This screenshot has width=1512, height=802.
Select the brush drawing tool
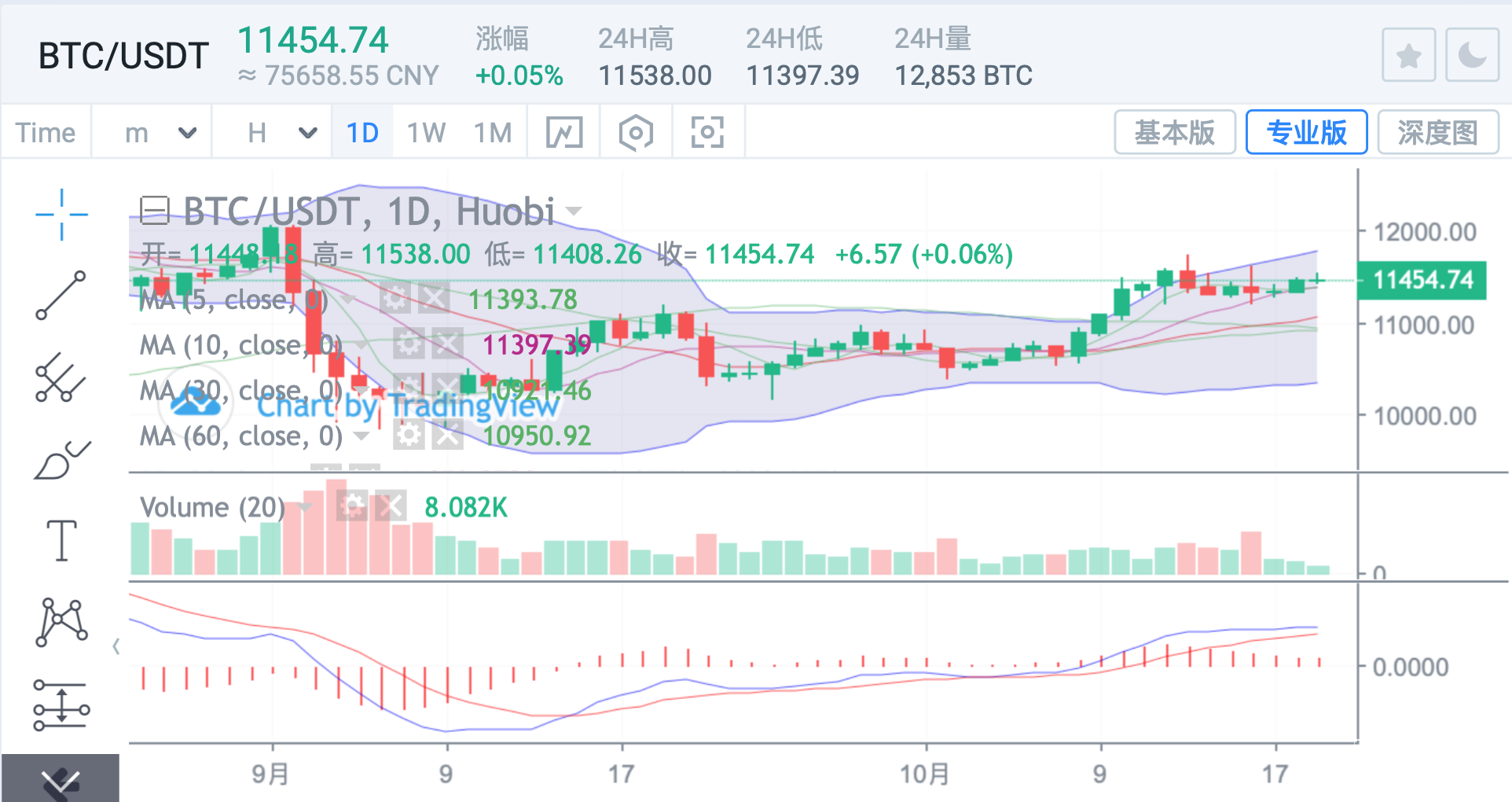pos(61,460)
